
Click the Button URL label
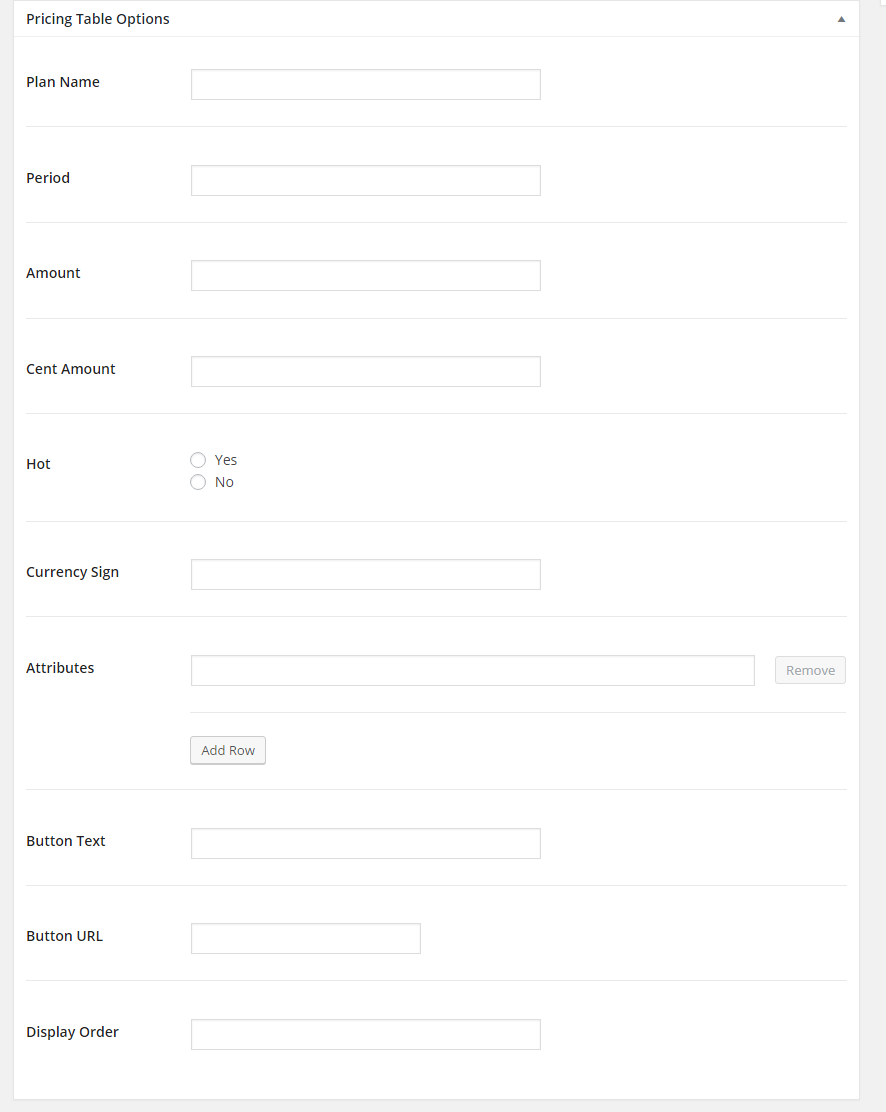point(64,936)
